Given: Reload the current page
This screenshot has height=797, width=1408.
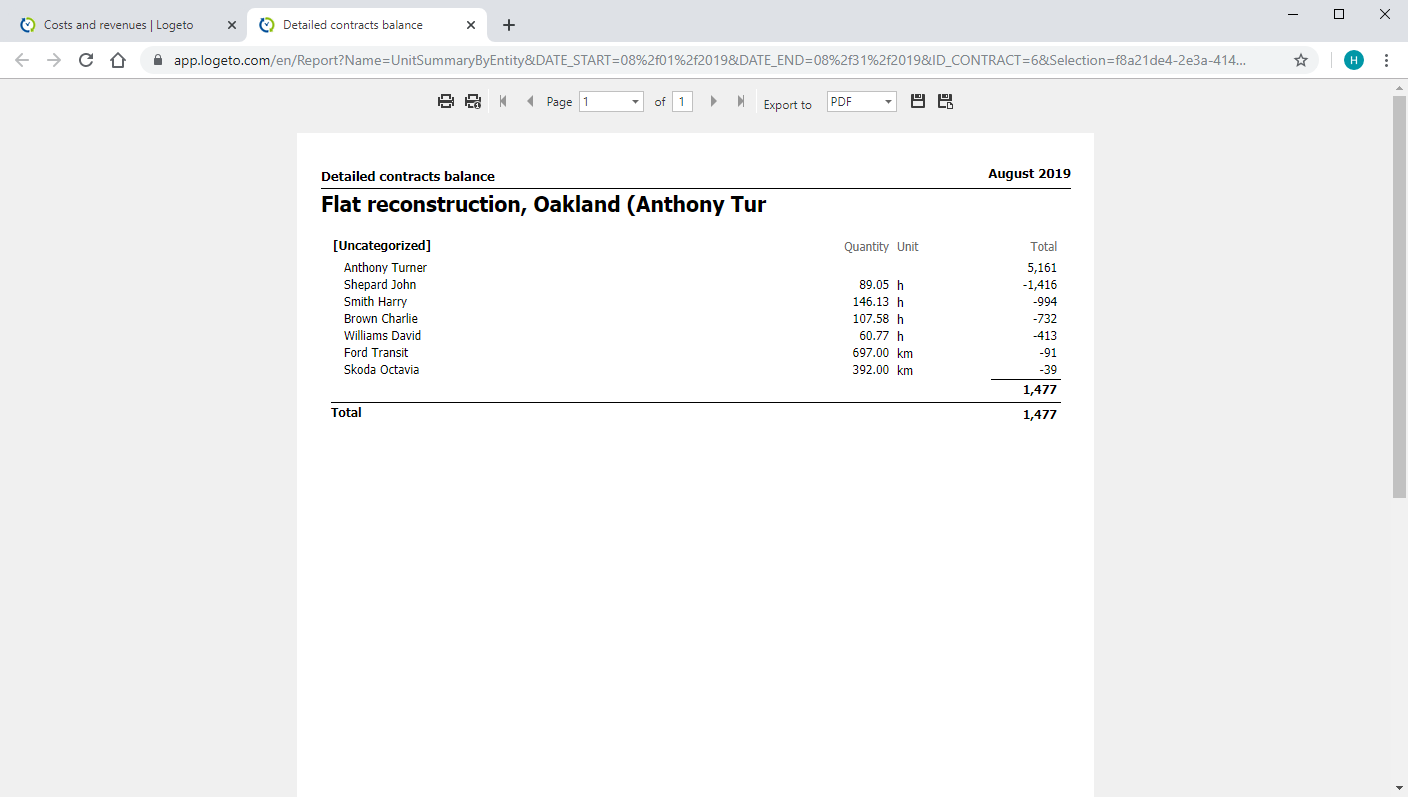Looking at the screenshot, I should pos(86,60).
